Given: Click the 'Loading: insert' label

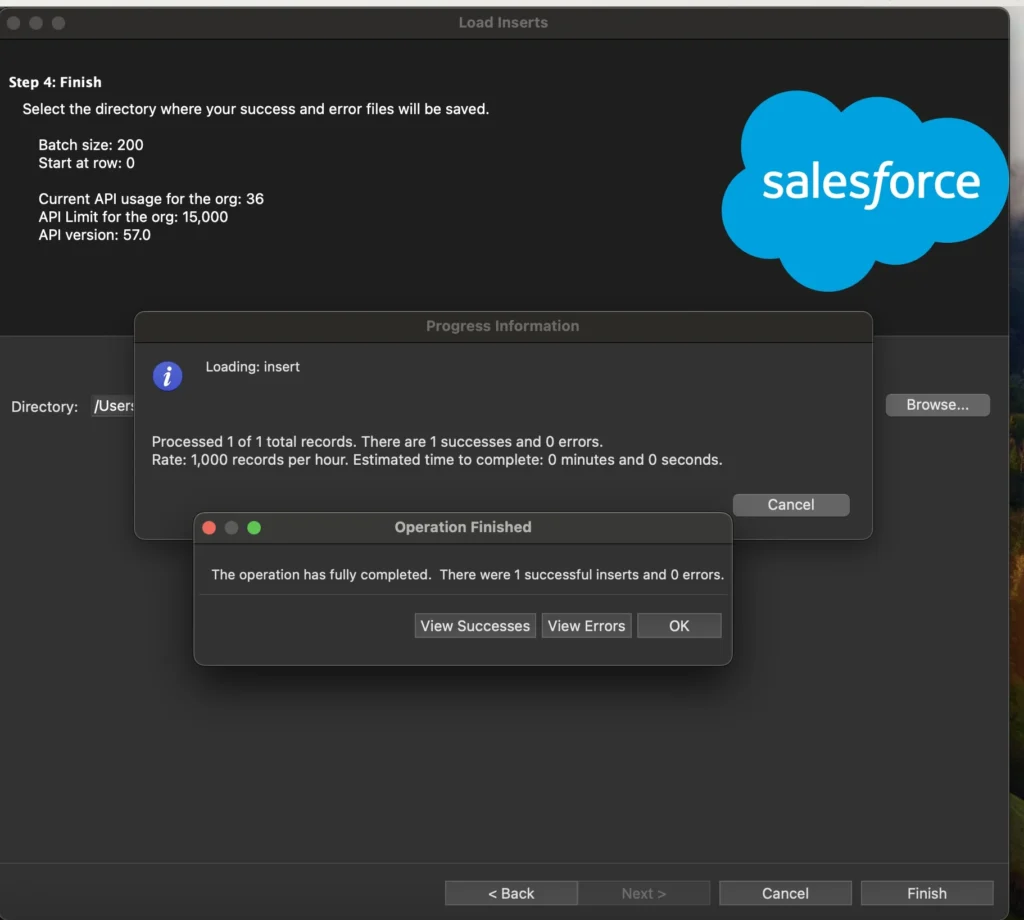Looking at the screenshot, I should (x=253, y=367).
